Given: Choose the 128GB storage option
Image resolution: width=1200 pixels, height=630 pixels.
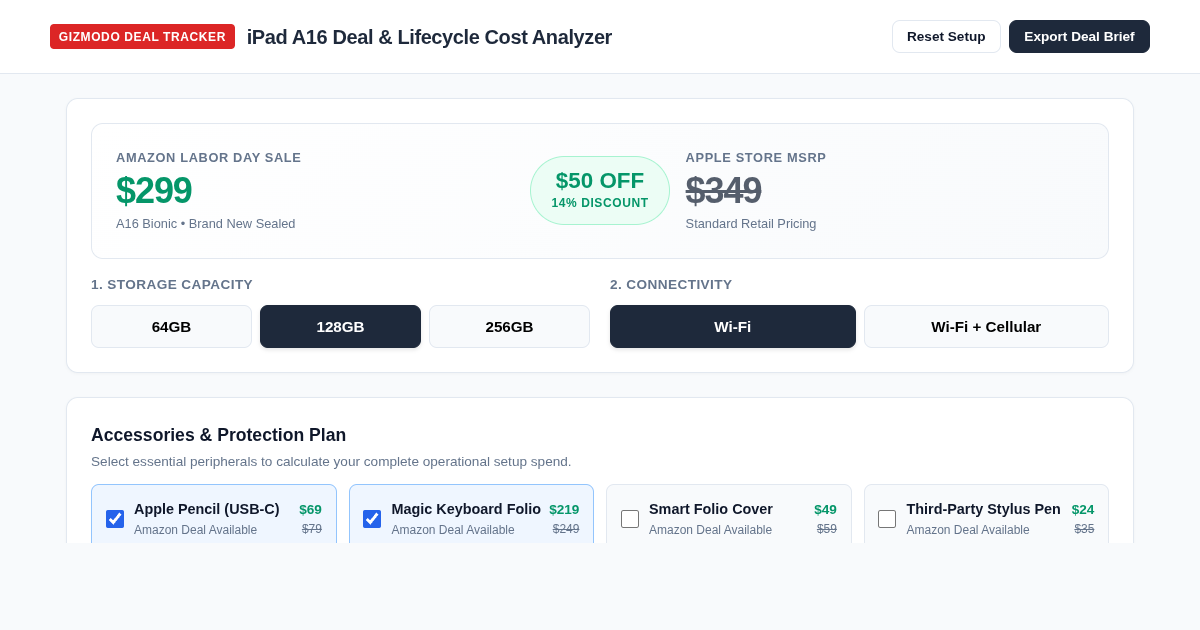Looking at the screenshot, I should pyautogui.click(x=340, y=327).
